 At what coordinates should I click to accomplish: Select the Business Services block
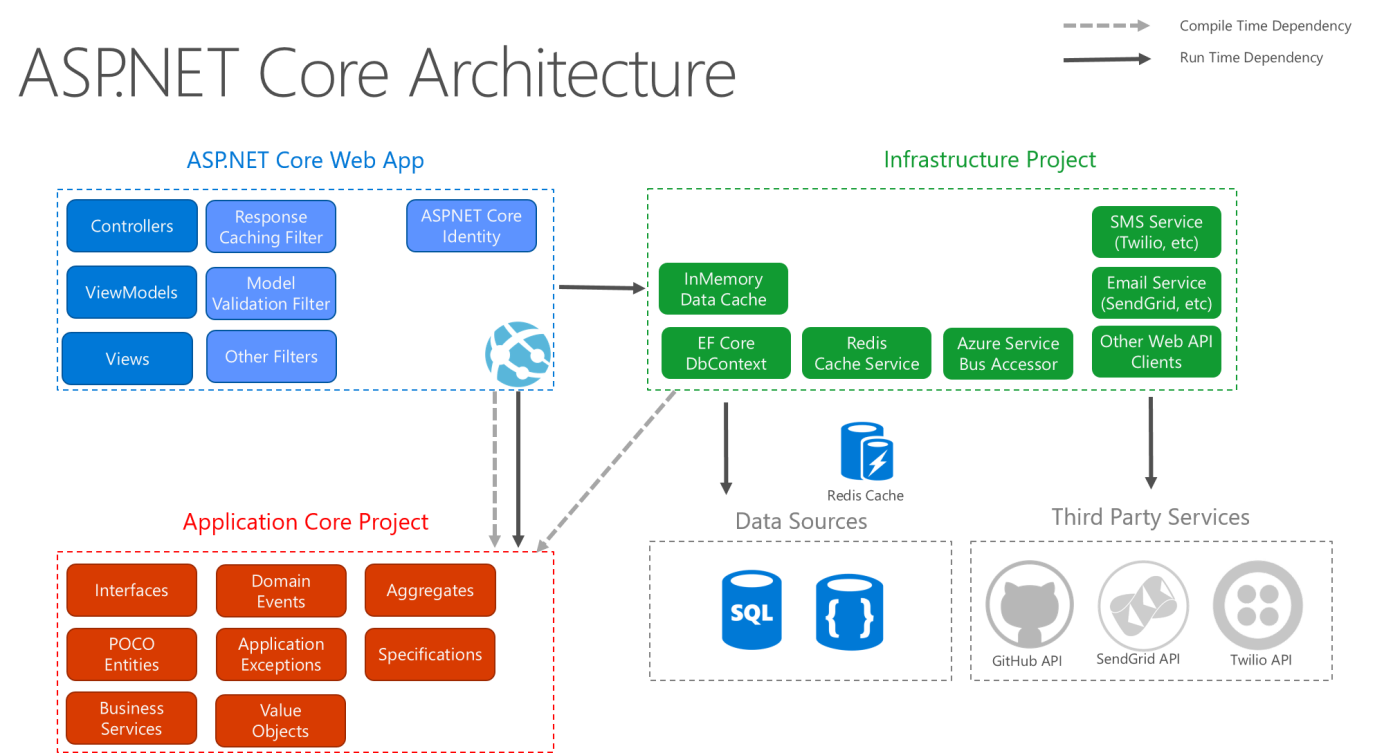131,717
